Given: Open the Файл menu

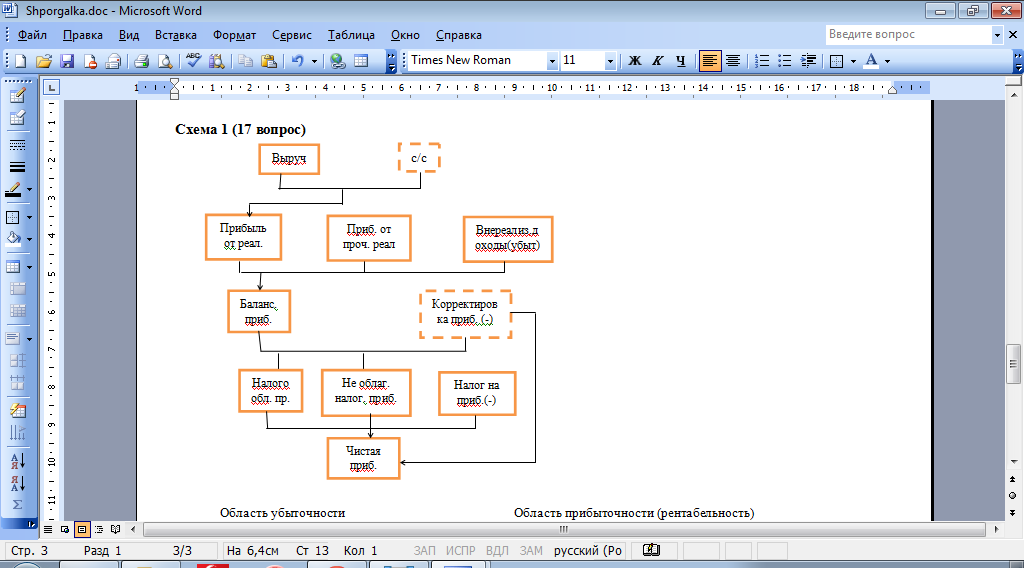Looking at the screenshot, I should click(x=32, y=35).
